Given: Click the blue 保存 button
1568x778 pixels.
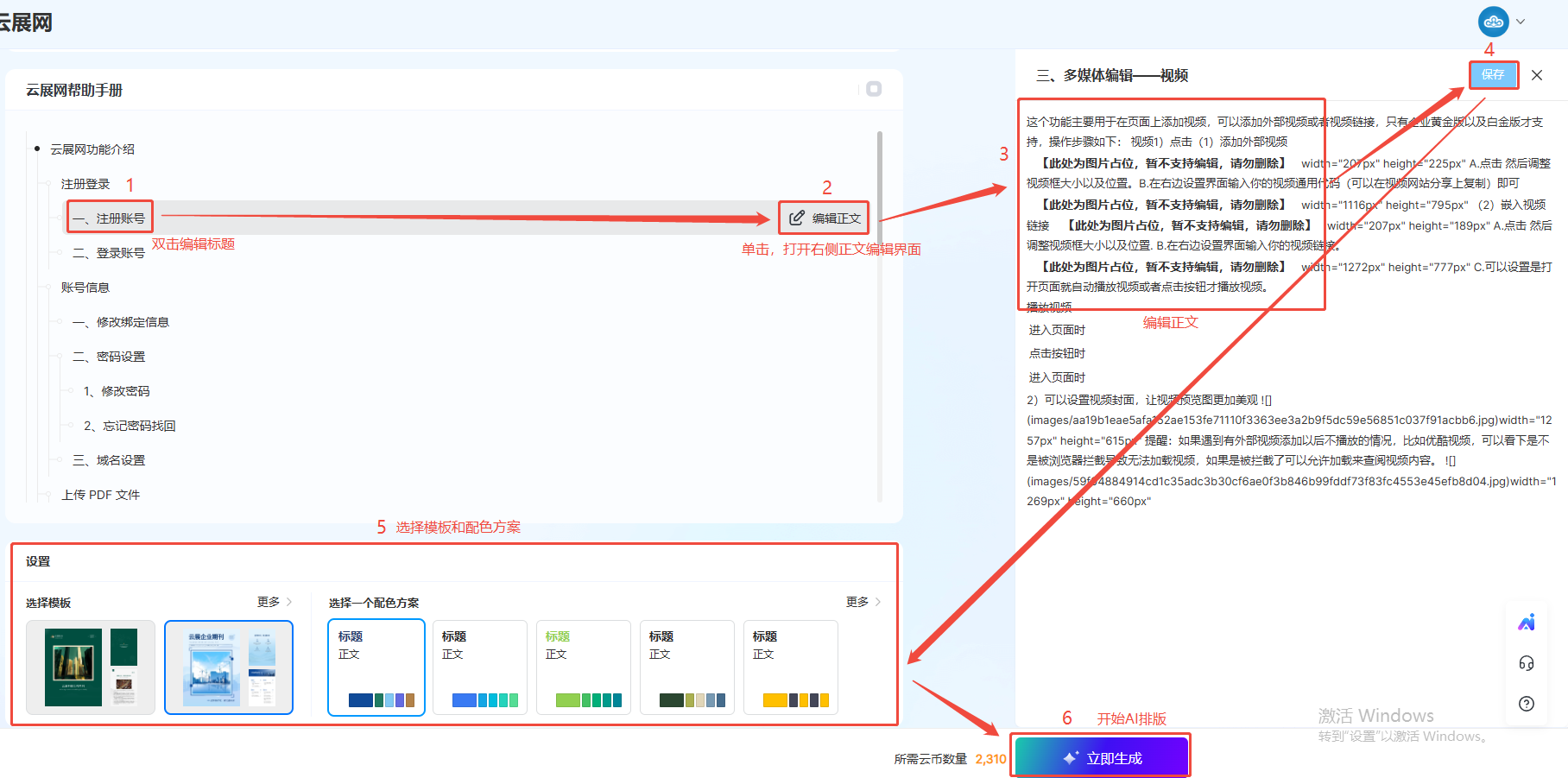Looking at the screenshot, I should coord(1493,75).
